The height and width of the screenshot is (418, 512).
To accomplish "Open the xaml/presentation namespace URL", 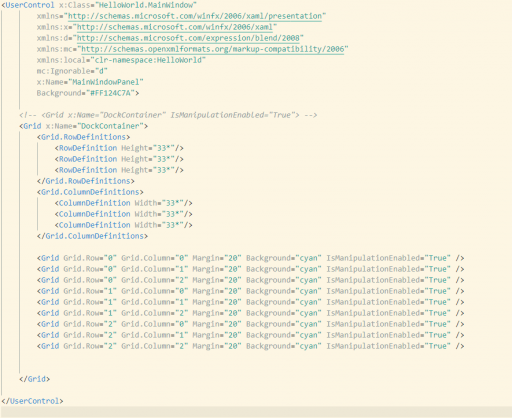I will point(195,16).
